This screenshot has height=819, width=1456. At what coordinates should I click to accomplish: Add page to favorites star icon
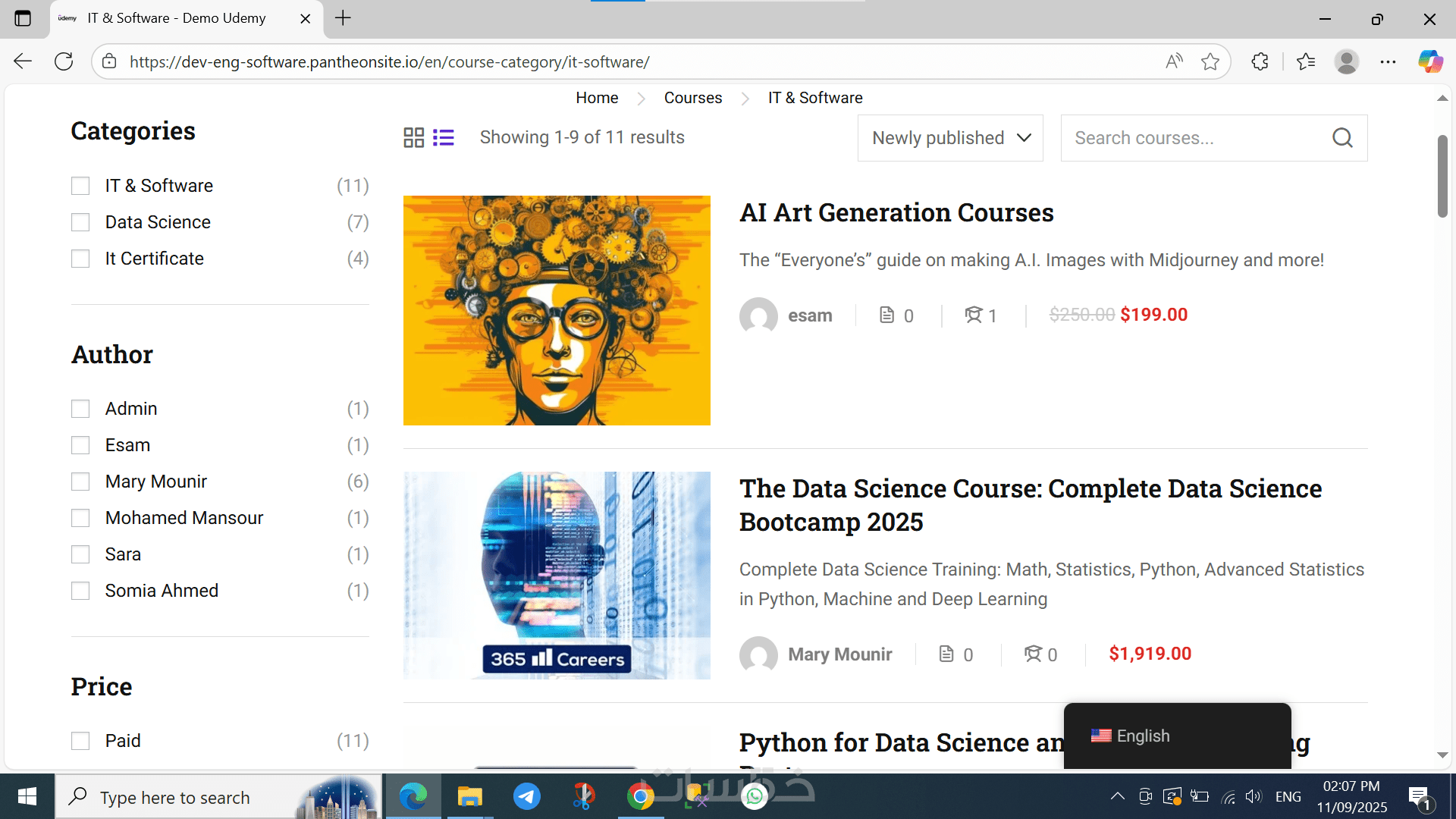pyautogui.click(x=1210, y=61)
